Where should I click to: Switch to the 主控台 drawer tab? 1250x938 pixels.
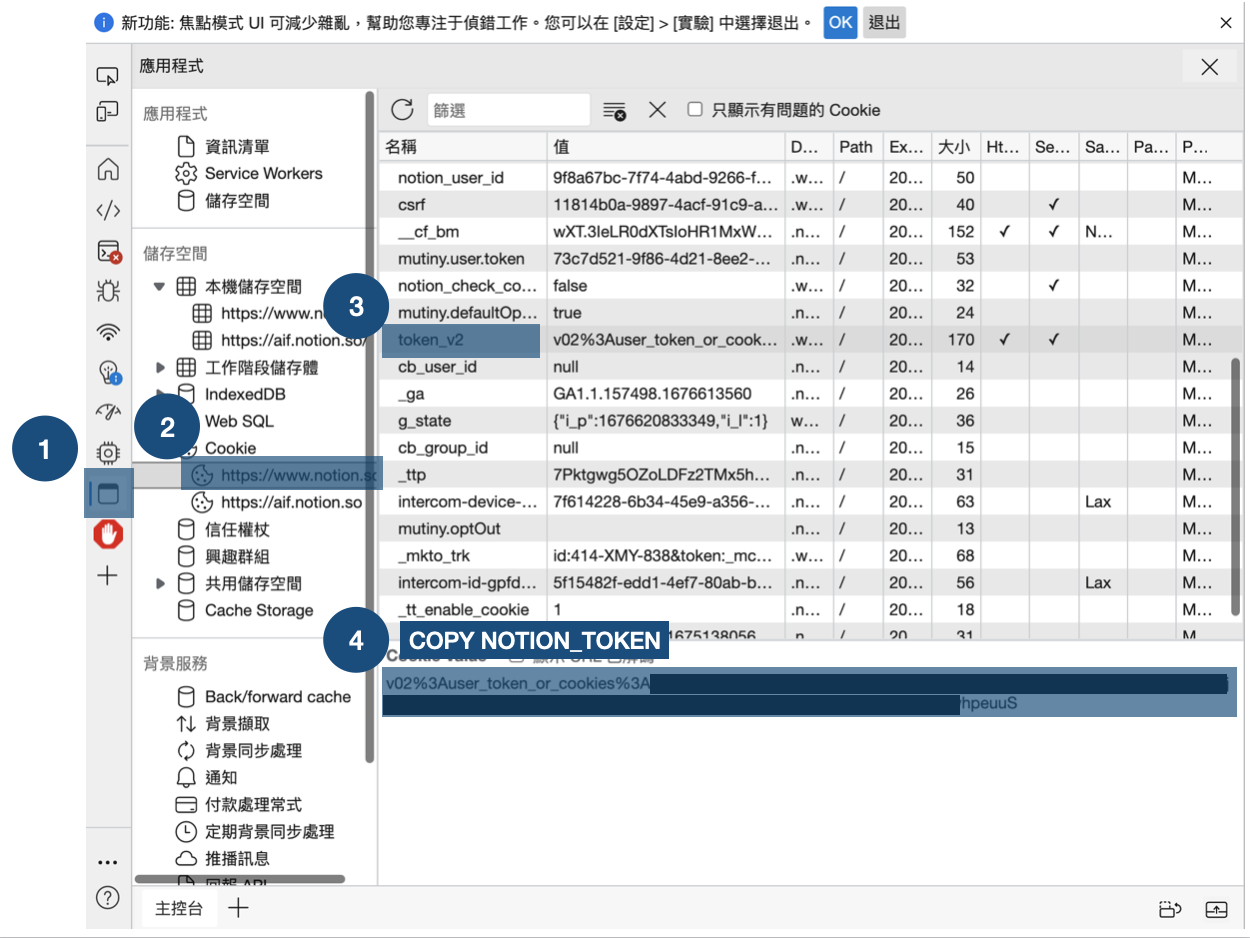point(179,908)
